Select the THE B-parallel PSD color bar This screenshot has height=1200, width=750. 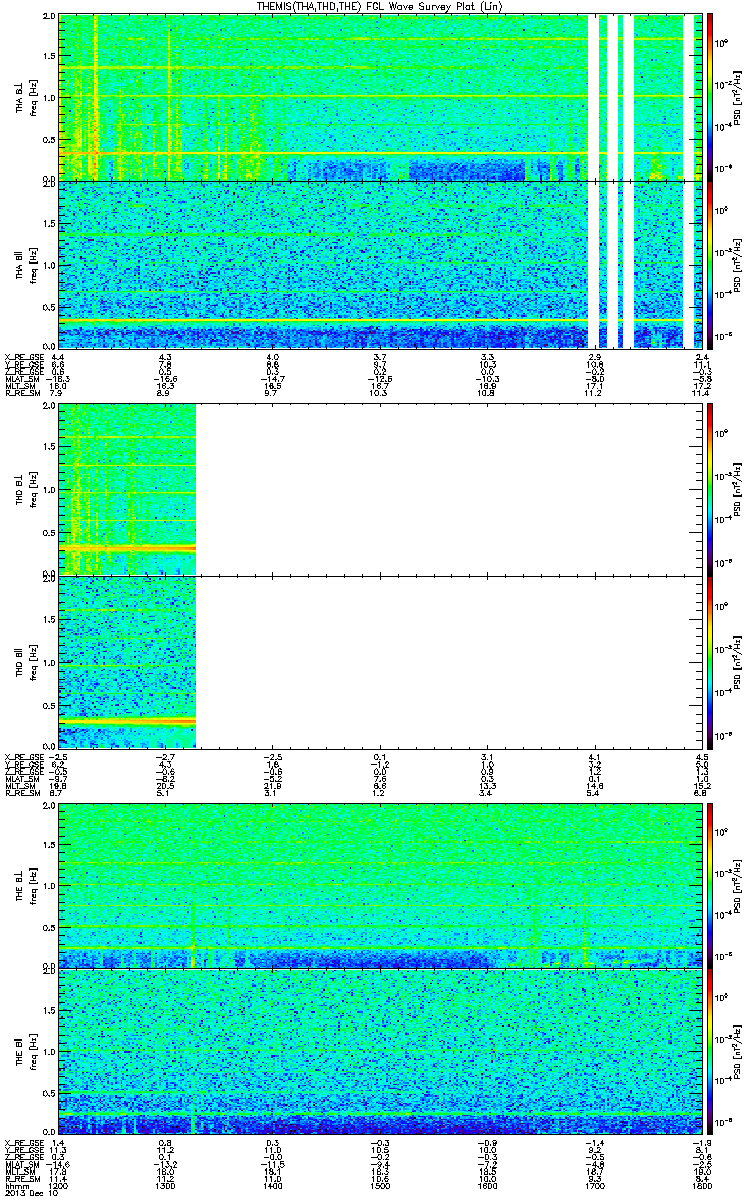tap(710, 1051)
